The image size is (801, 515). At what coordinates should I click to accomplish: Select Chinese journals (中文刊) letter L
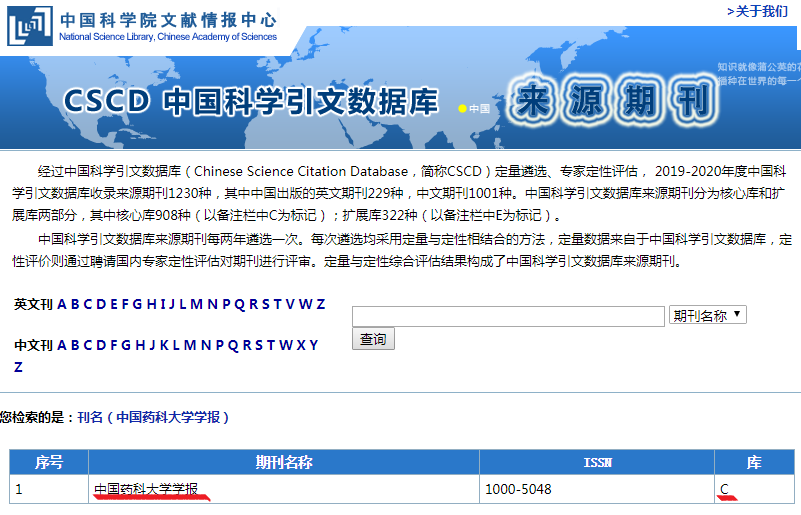(176, 345)
